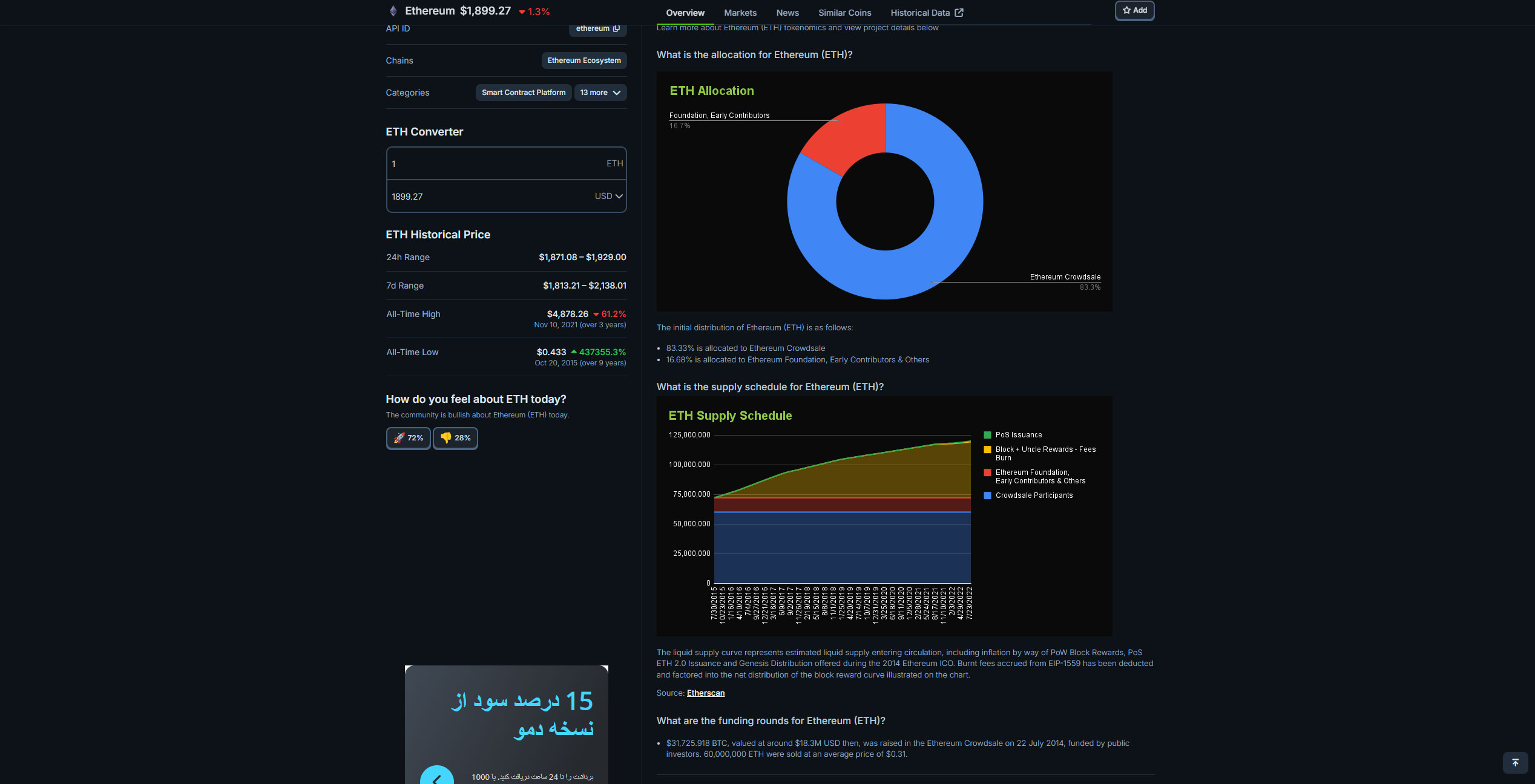This screenshot has height=784, width=1535.
Task: Click 'Foundation, Early Contributors' pie label
Action: click(719, 116)
